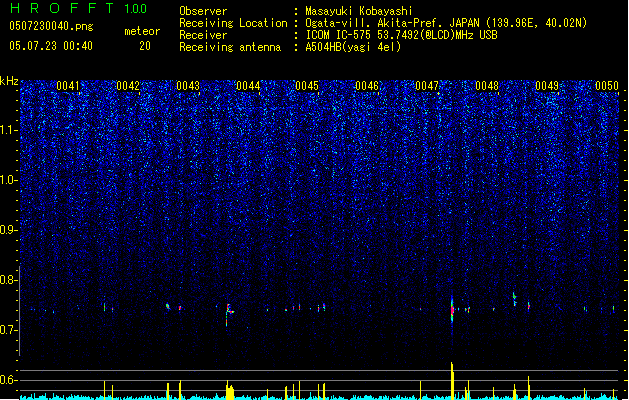Click the 0050 time marker
Screen dimensions: 629x400
607,86
